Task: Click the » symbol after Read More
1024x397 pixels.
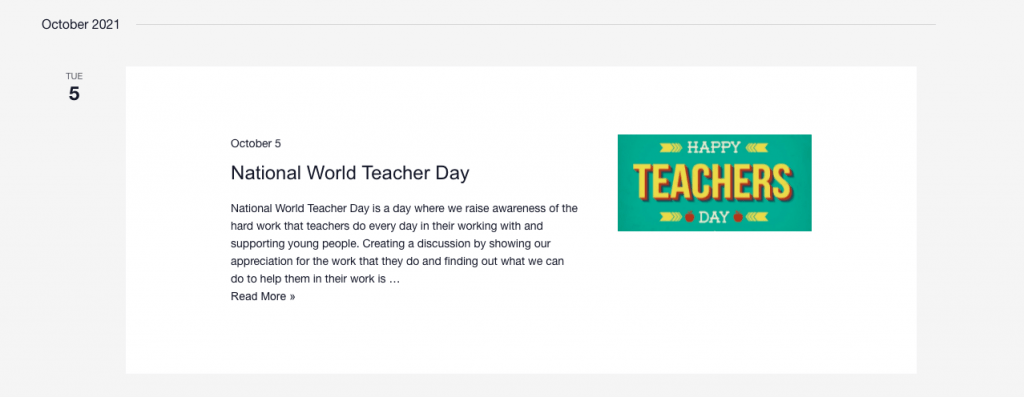Action: (292, 297)
